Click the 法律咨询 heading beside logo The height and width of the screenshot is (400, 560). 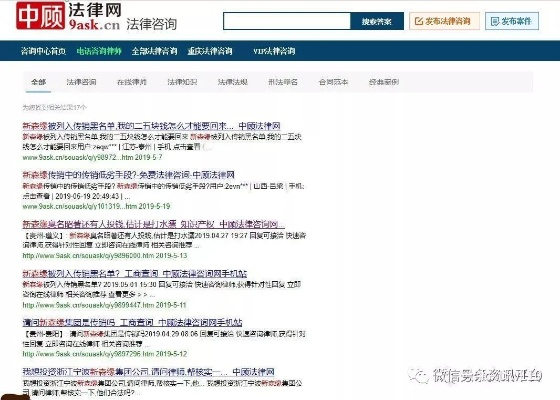[152, 24]
